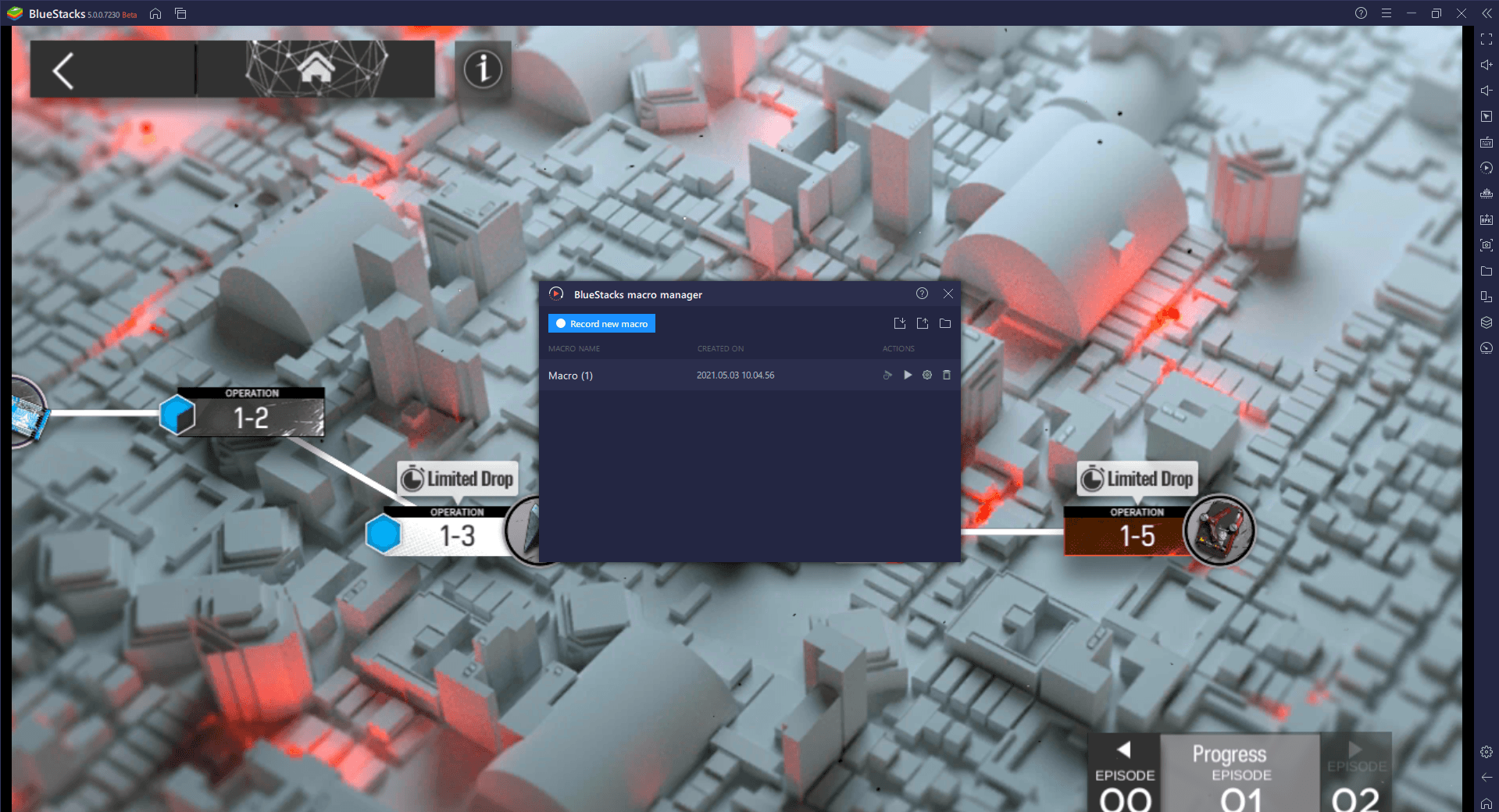The width and height of the screenshot is (1499, 812).
Task: Export macro in macro manager
Action: [x=923, y=323]
